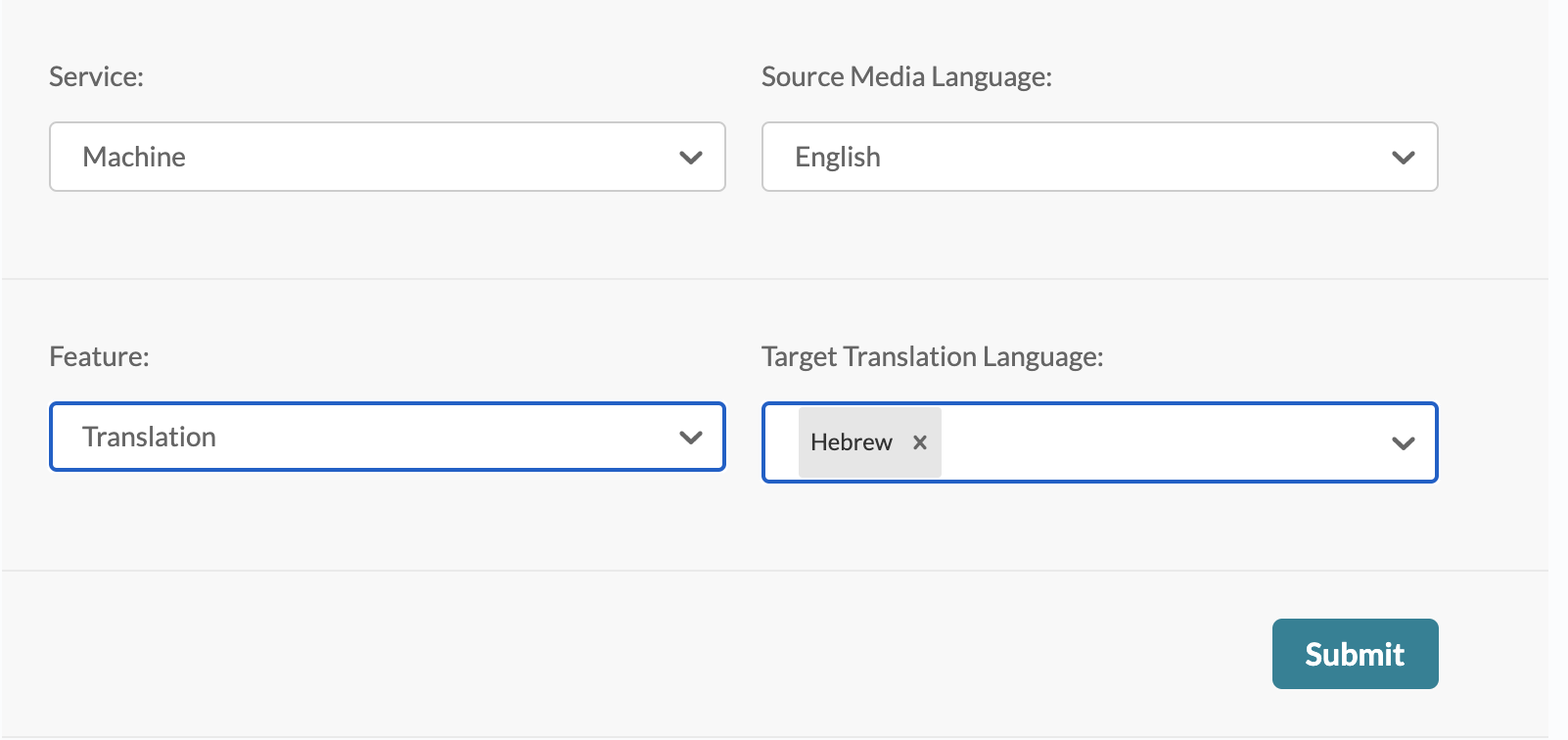The image size is (1568, 740).
Task: Click the "Translation" value text
Action: coord(149,437)
